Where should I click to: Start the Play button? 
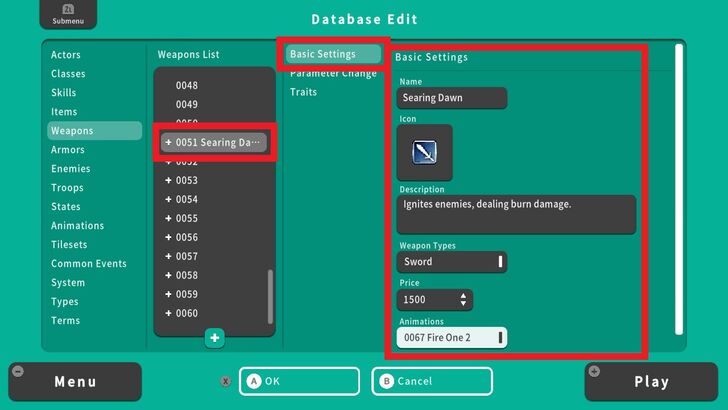click(651, 382)
